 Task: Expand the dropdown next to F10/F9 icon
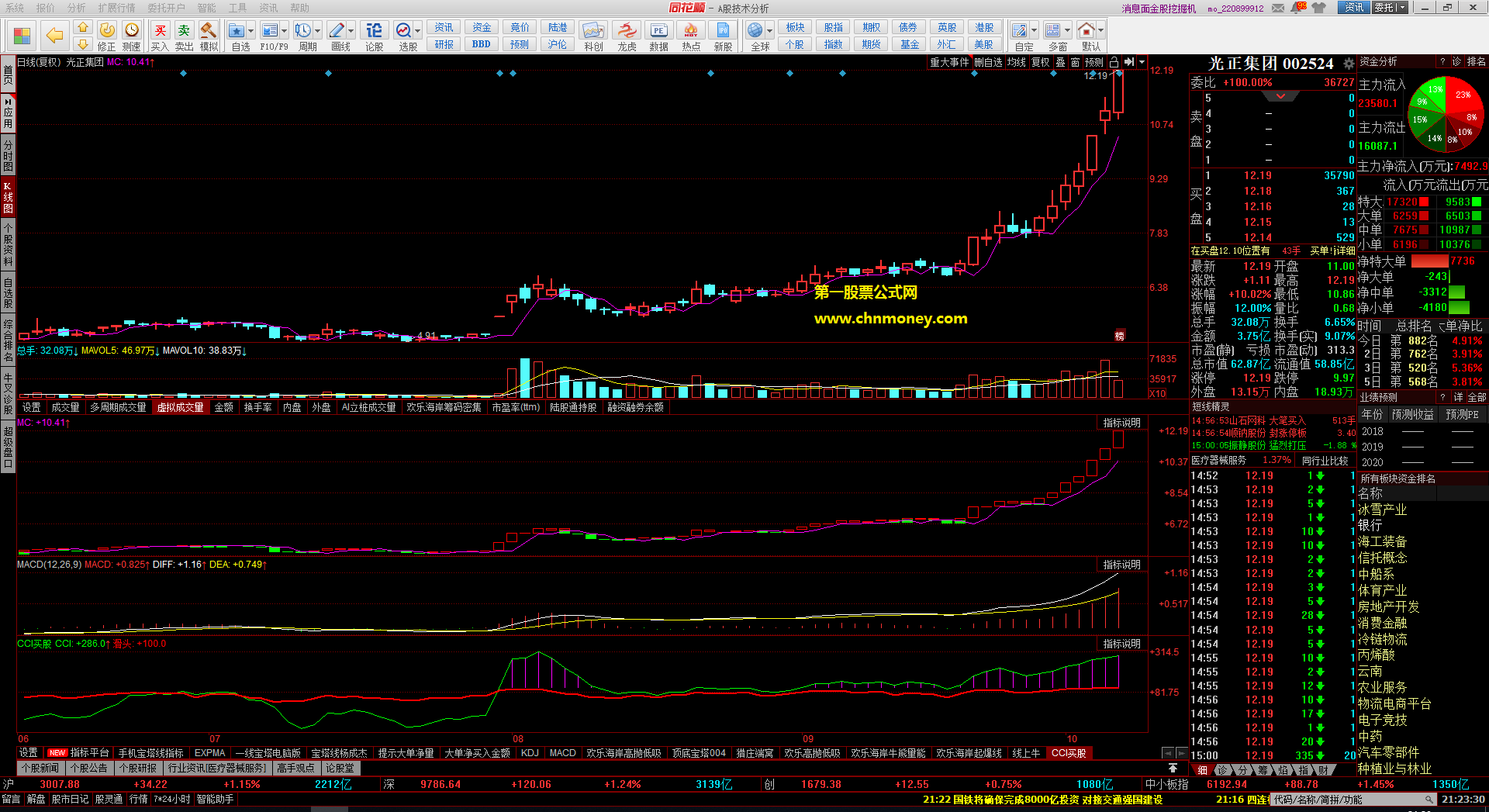click(284, 31)
